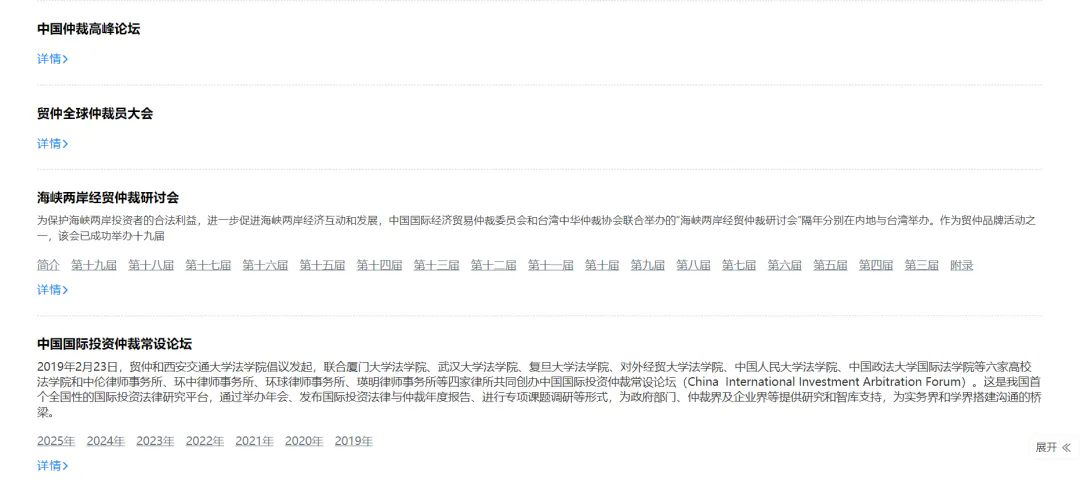This screenshot has height=481, width=1080.
Task: Open the 2019年 forum link
Action: 353,441
